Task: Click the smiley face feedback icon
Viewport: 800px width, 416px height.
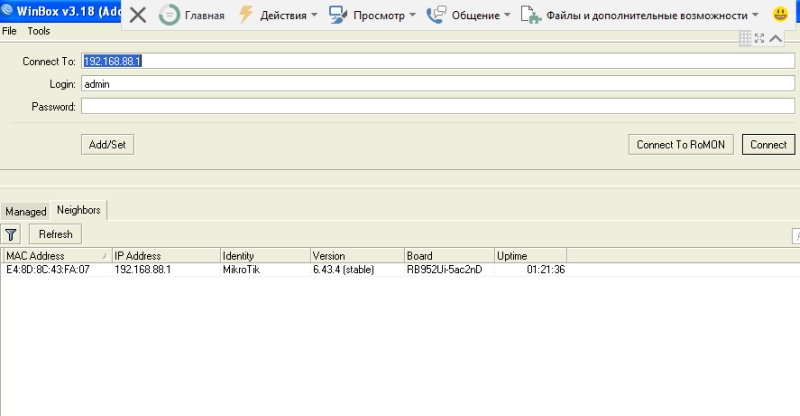Action: (x=780, y=14)
